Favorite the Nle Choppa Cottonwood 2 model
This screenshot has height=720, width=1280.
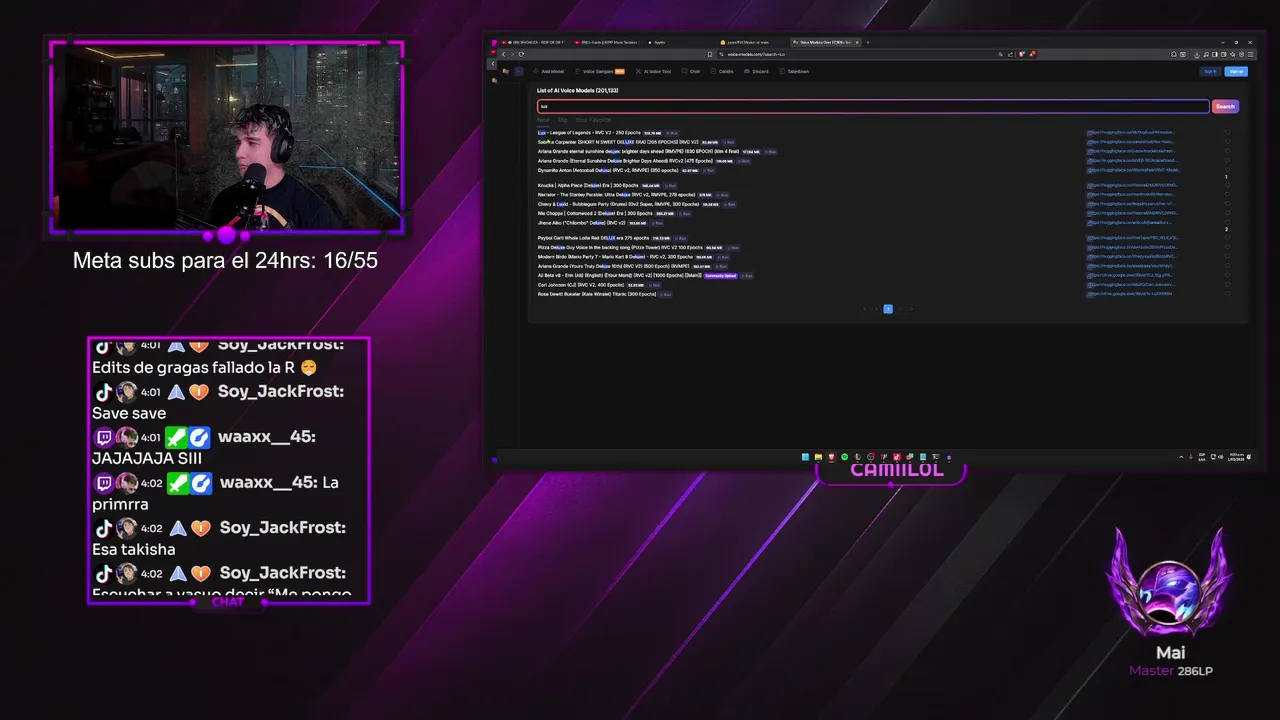click(x=1227, y=213)
